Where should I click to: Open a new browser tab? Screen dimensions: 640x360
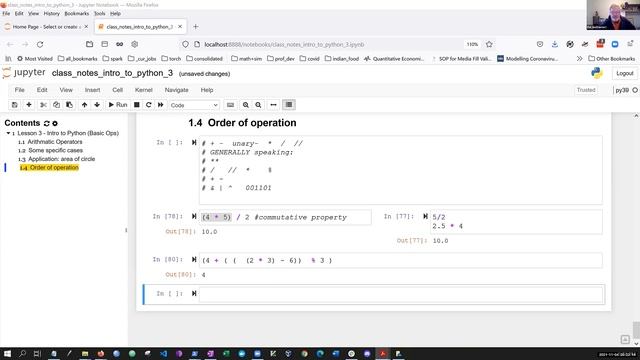tap(196, 27)
